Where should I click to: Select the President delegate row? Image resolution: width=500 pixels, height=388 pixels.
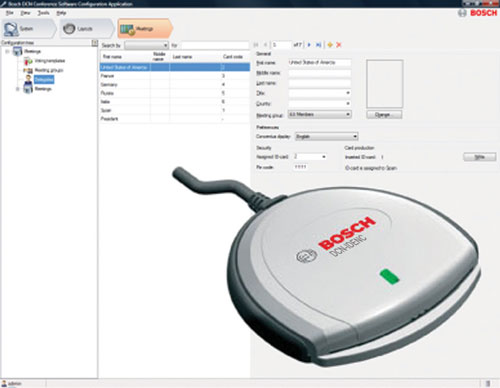pyautogui.click(x=175, y=119)
